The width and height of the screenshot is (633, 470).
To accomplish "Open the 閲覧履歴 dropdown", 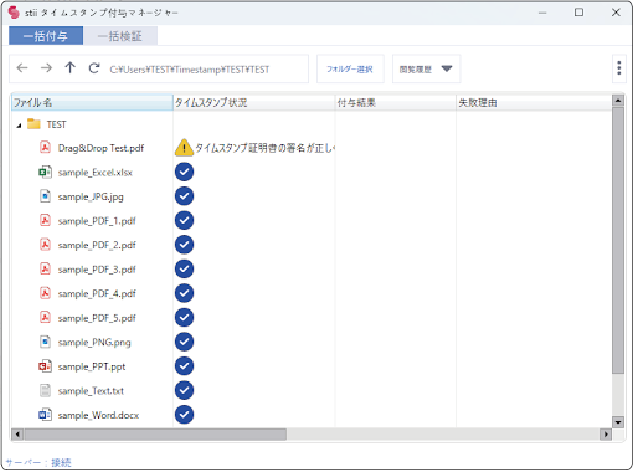I will click(427, 69).
